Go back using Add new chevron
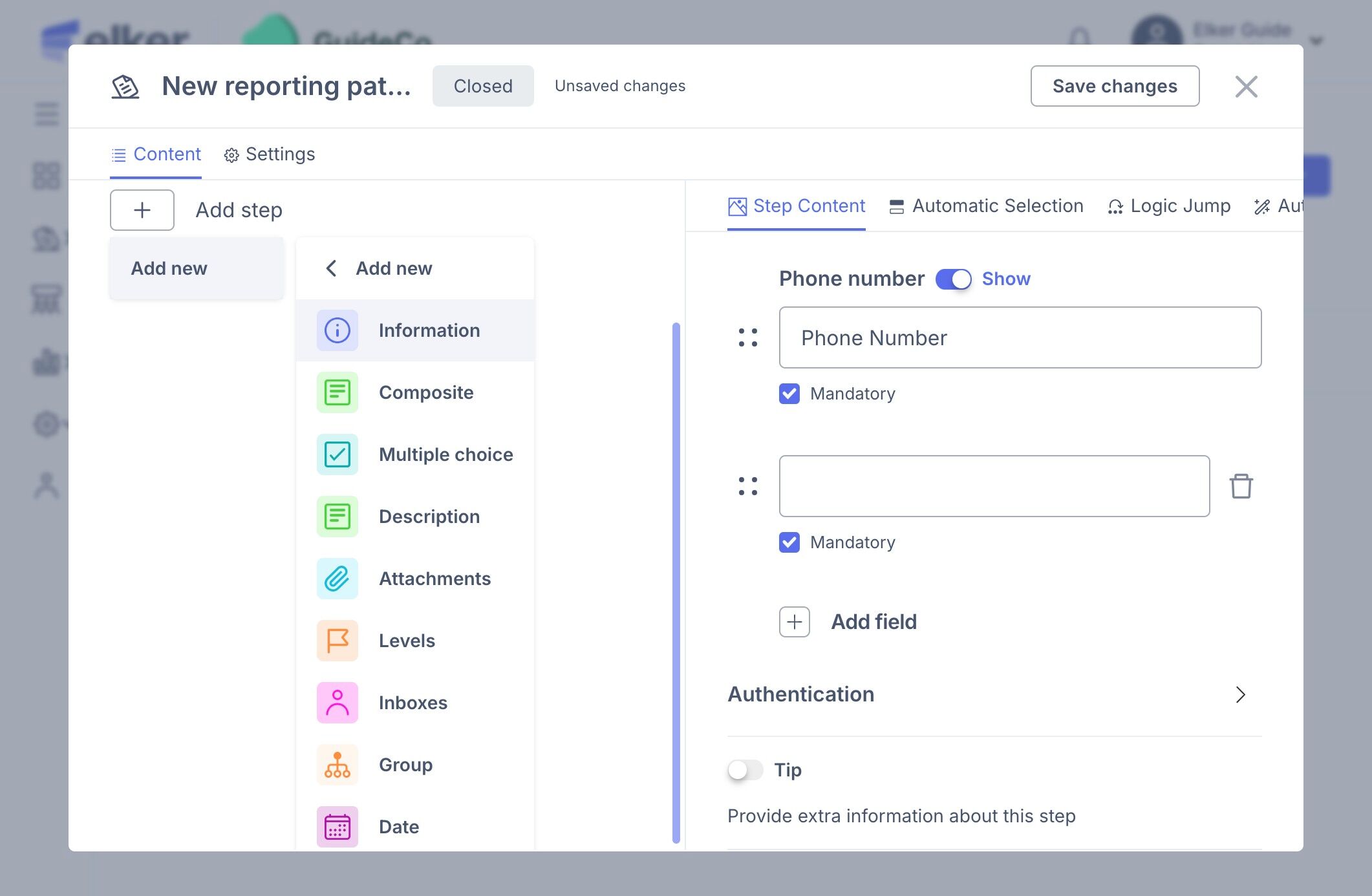Viewport: 1372px width, 896px height. [x=331, y=268]
